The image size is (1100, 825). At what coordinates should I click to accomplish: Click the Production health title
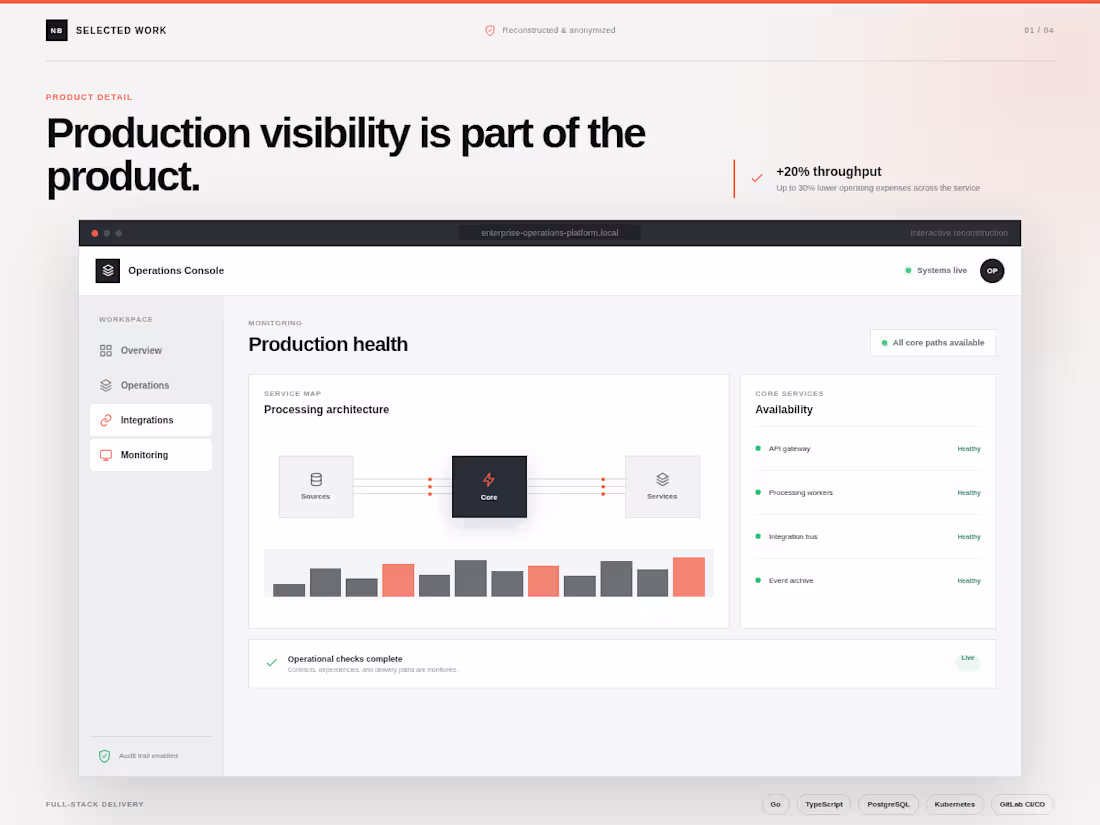[328, 344]
